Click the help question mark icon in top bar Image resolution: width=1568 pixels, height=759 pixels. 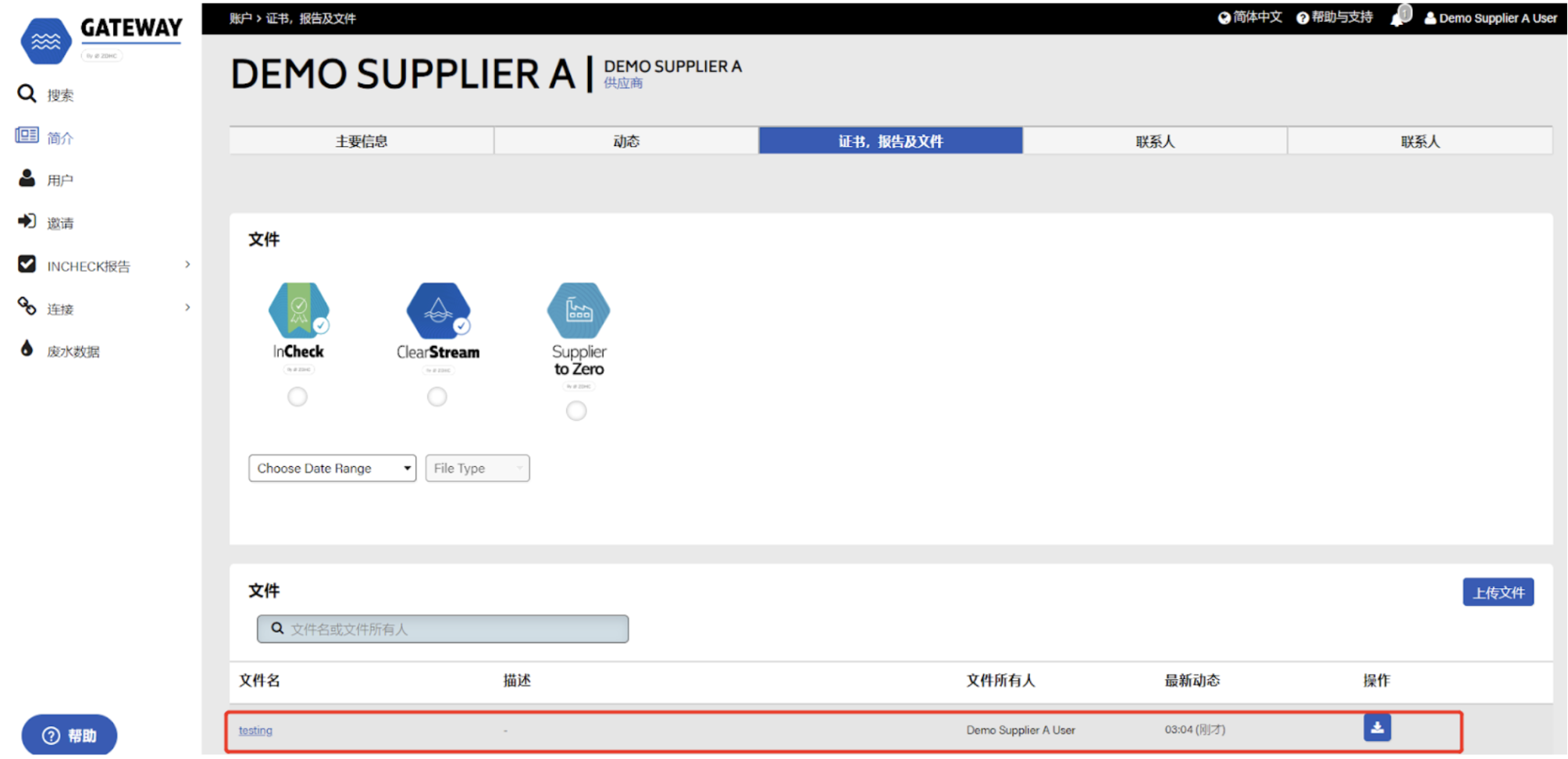coord(1303,18)
